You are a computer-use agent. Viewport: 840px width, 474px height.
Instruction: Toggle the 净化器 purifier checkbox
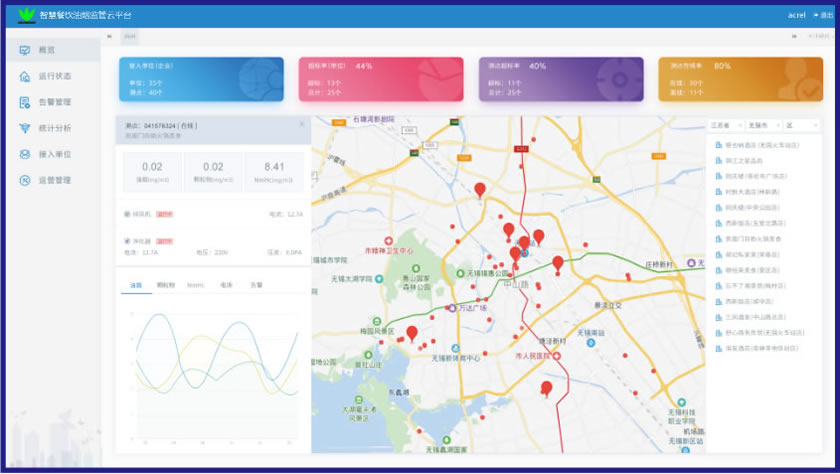coord(126,241)
